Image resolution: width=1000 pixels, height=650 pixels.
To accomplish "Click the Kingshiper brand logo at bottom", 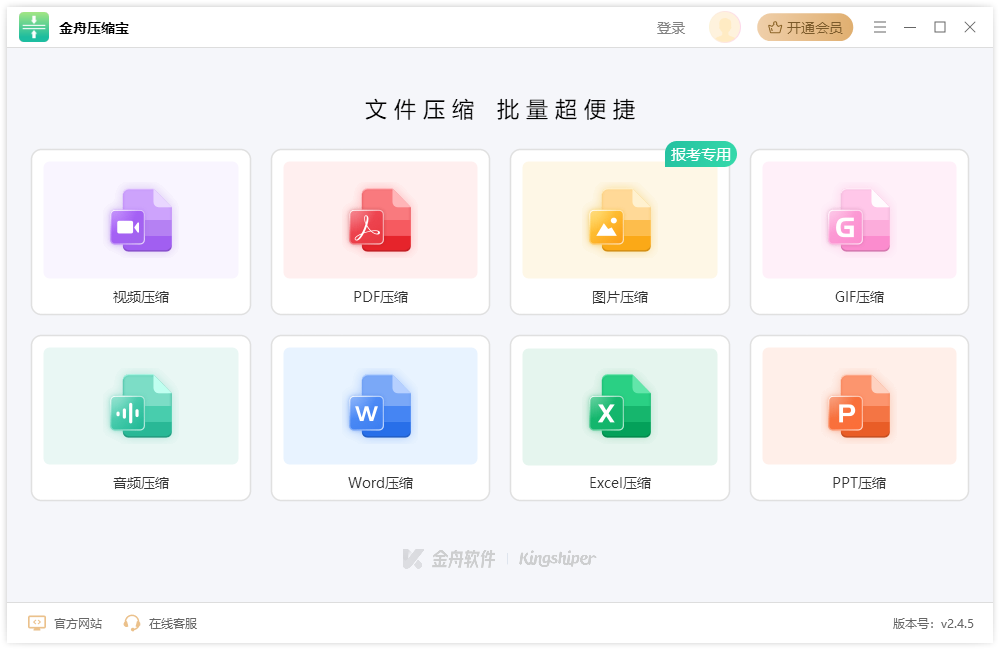I will pos(557,560).
